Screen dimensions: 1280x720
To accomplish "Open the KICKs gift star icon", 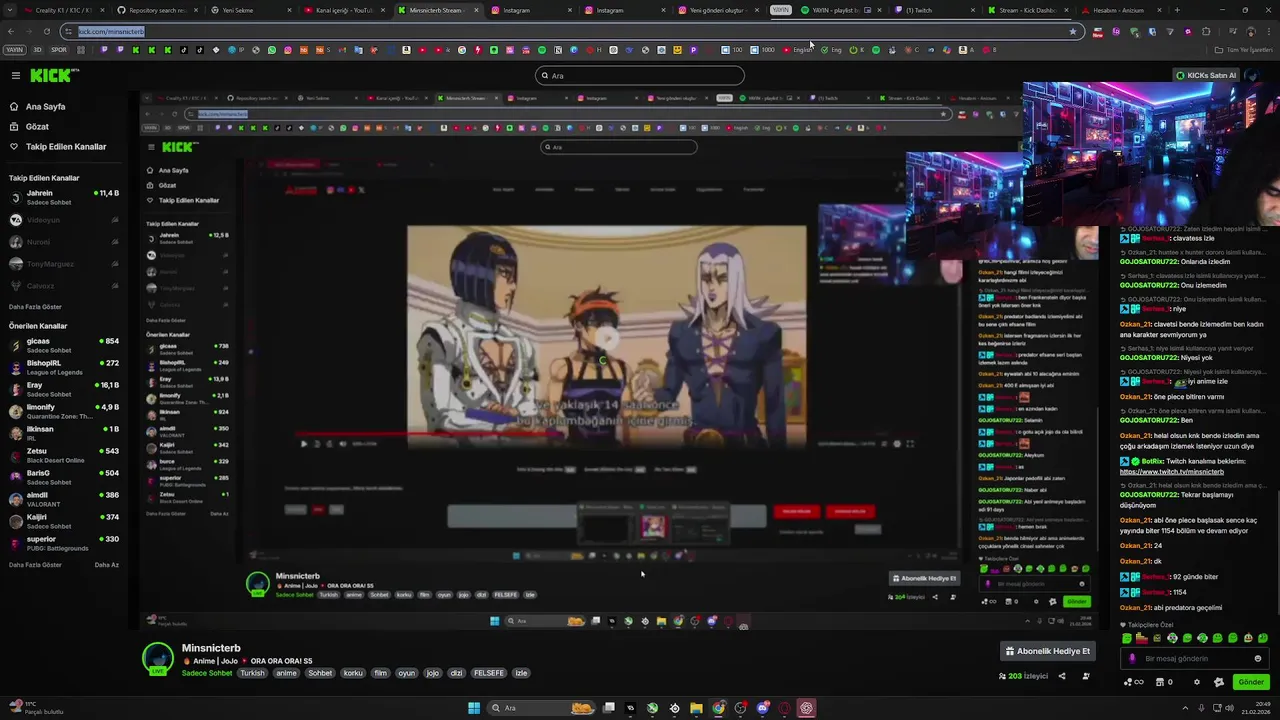I will click(x=1218, y=682).
